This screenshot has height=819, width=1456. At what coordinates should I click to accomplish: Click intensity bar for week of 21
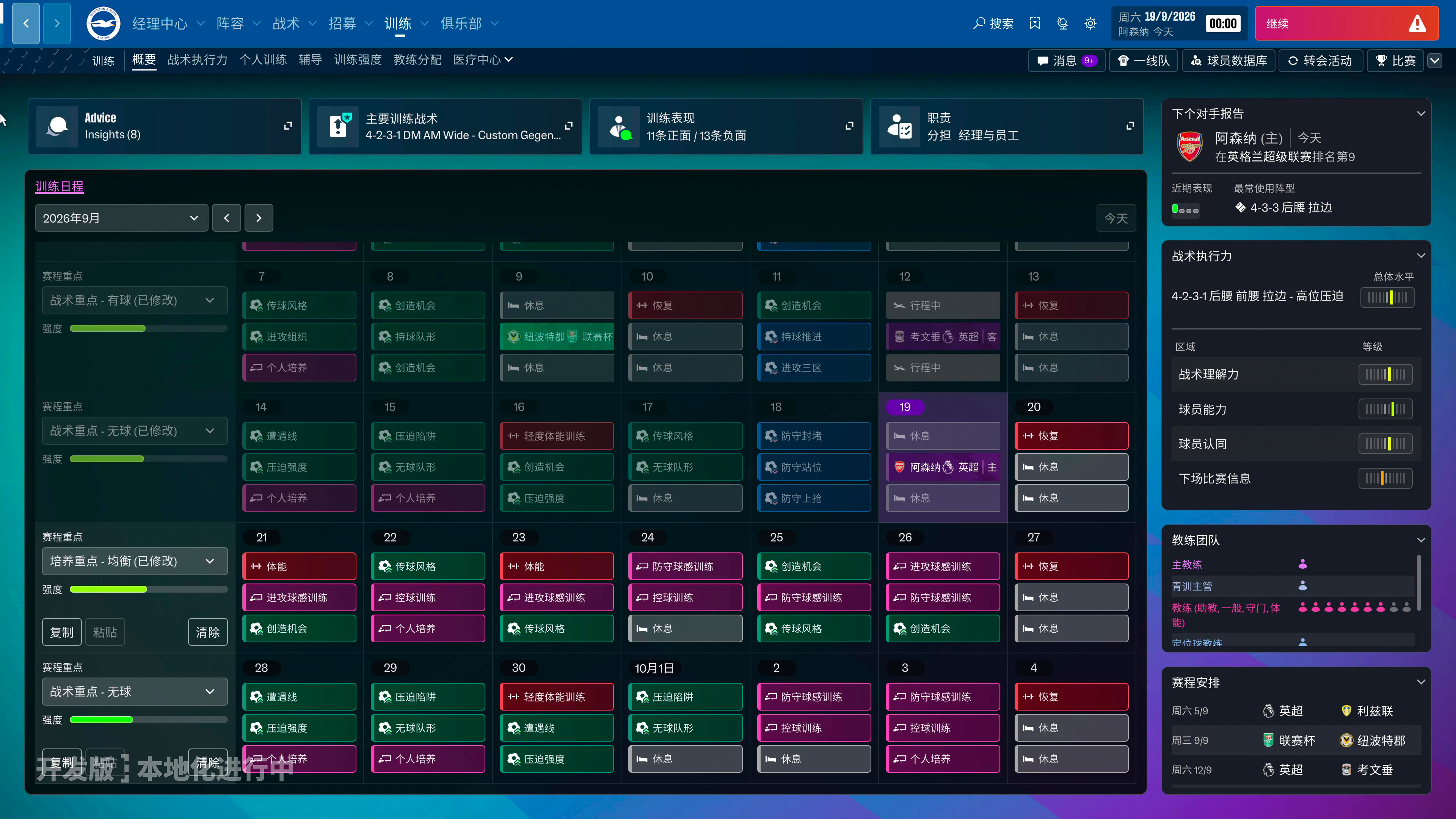148,589
